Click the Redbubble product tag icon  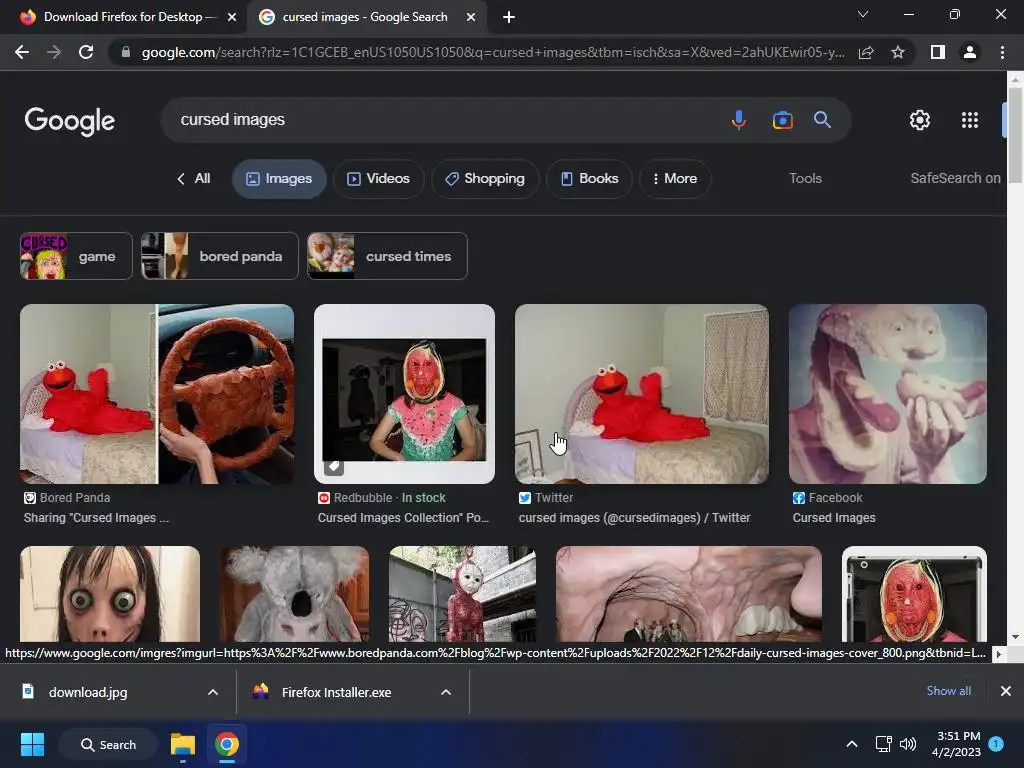pyautogui.click(x=334, y=466)
